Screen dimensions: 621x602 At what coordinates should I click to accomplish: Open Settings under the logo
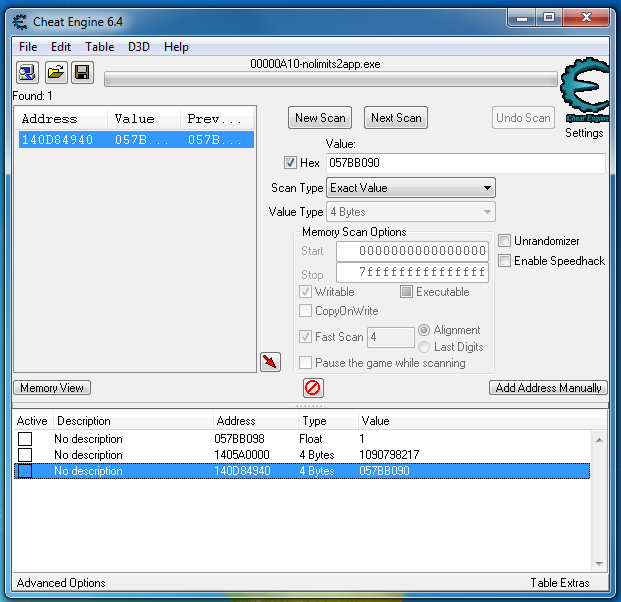point(584,133)
